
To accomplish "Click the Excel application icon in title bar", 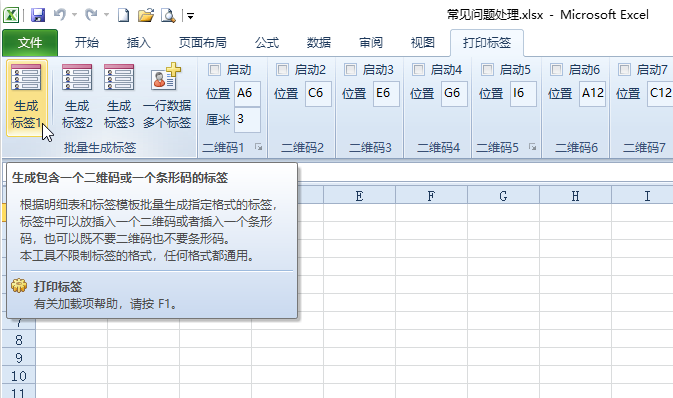I will click(x=11, y=15).
